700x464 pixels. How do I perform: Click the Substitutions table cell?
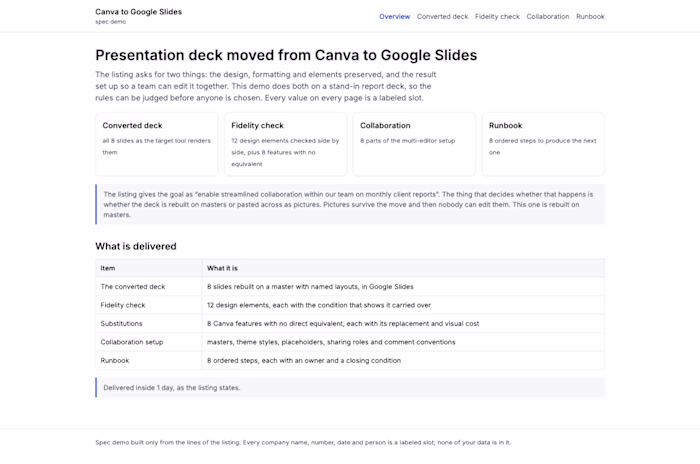pyautogui.click(x=149, y=323)
